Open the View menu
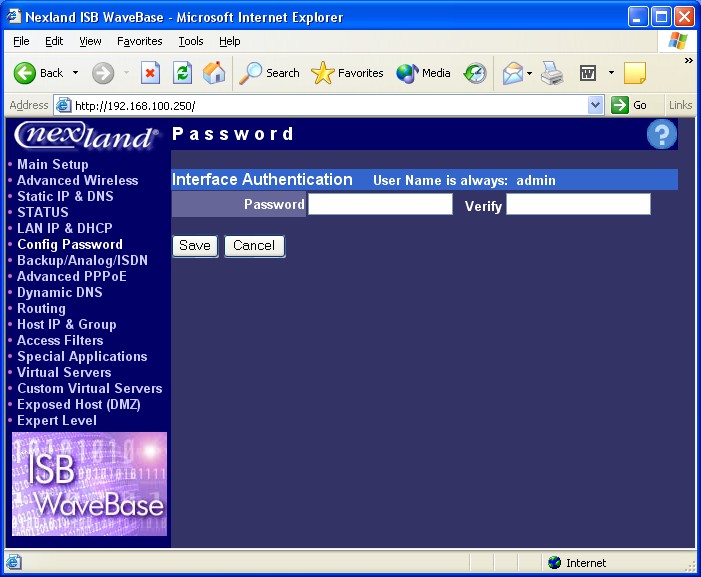The image size is (701, 577). click(x=90, y=41)
